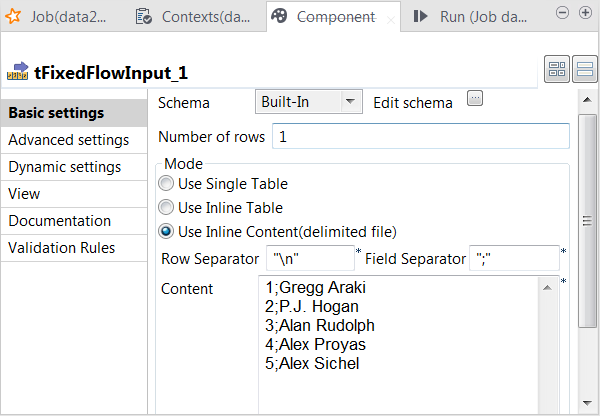Screen dimensions: 600x416
Task: Click the Contexts tab icon
Action: [x=144, y=16]
